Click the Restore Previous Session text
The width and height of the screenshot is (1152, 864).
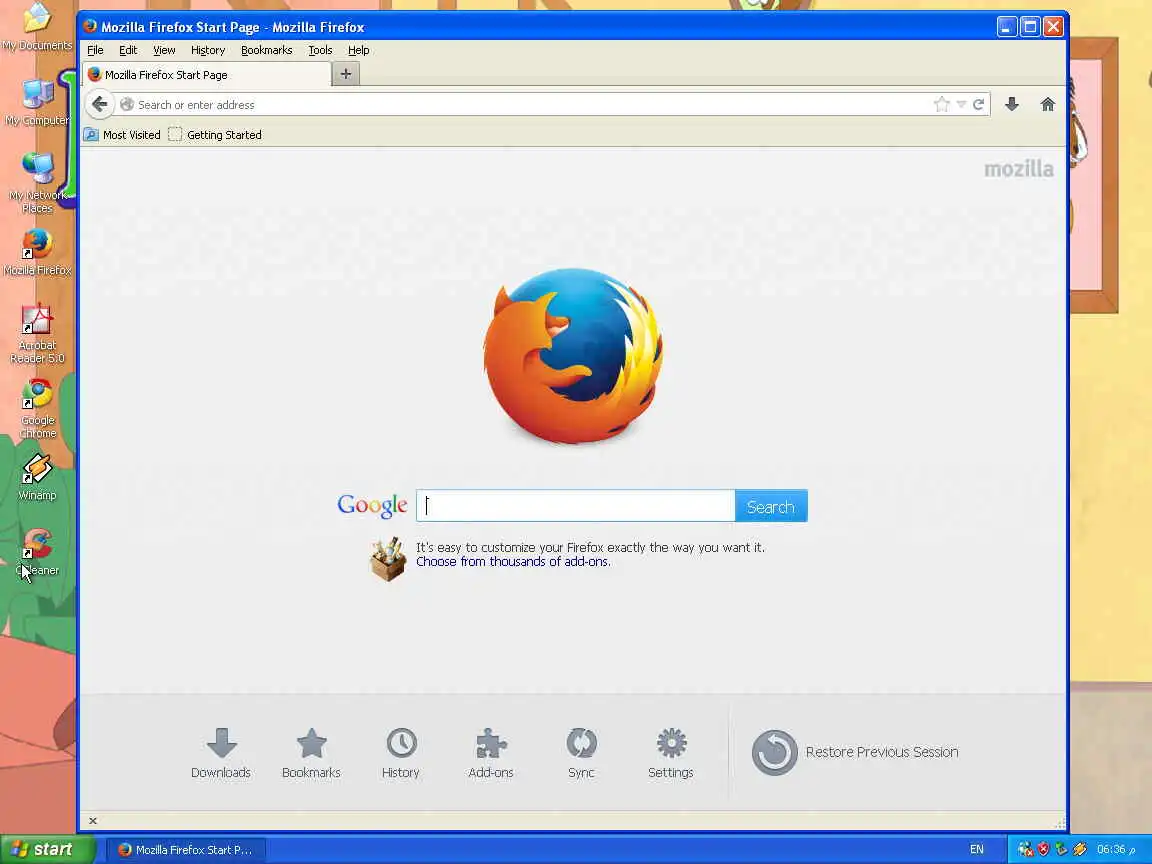pyautogui.click(x=882, y=752)
